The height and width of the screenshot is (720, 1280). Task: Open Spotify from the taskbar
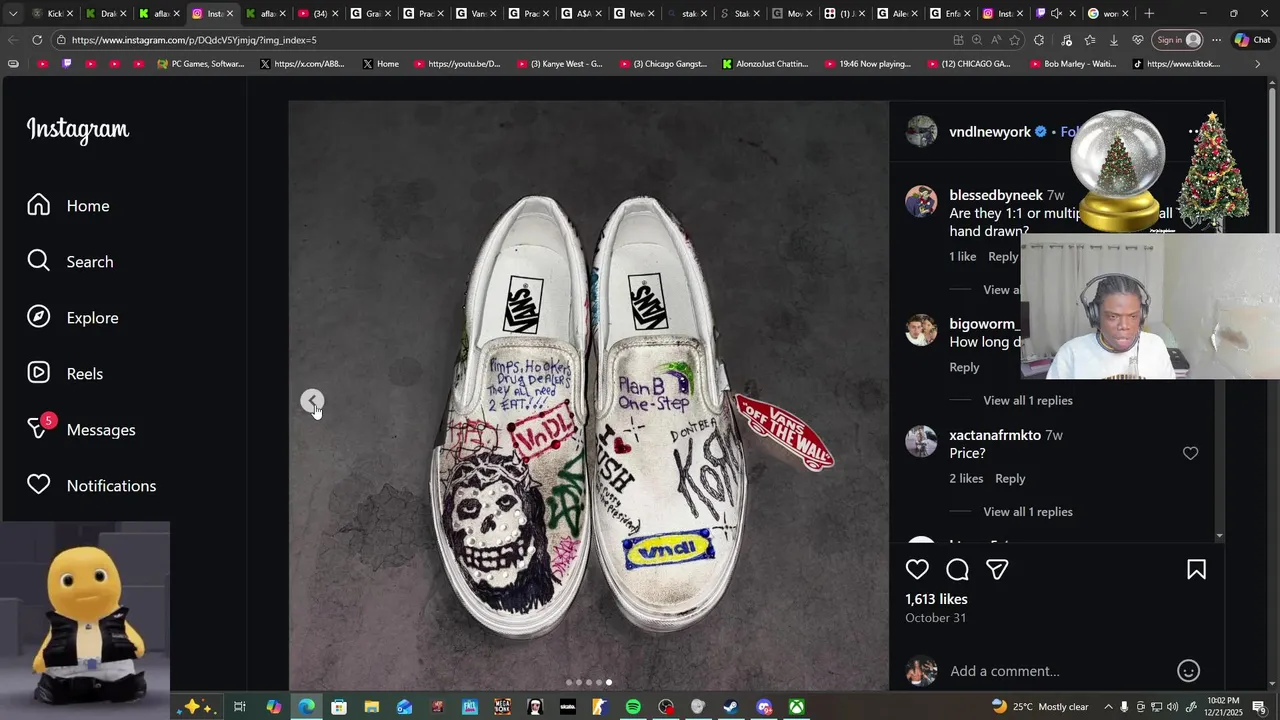tap(633, 707)
